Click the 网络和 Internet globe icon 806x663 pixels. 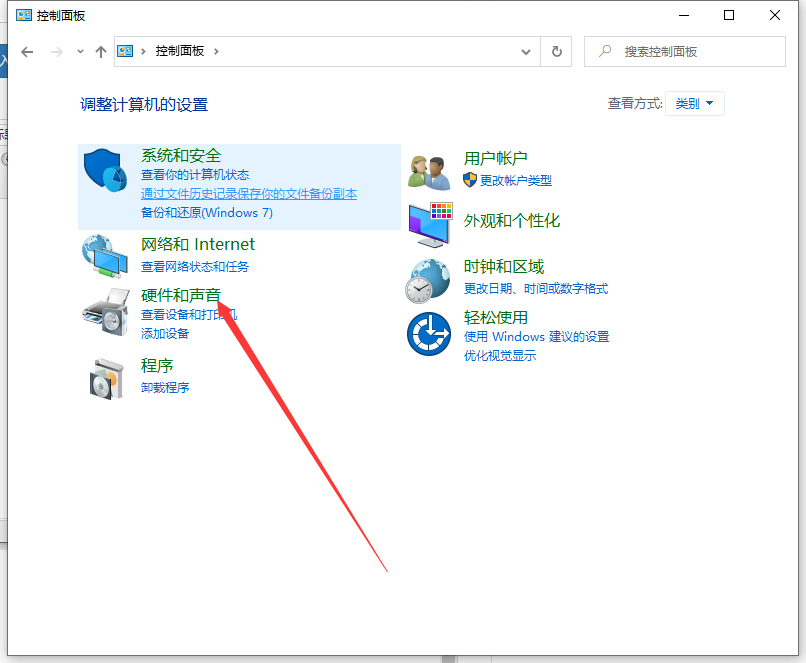coord(101,255)
